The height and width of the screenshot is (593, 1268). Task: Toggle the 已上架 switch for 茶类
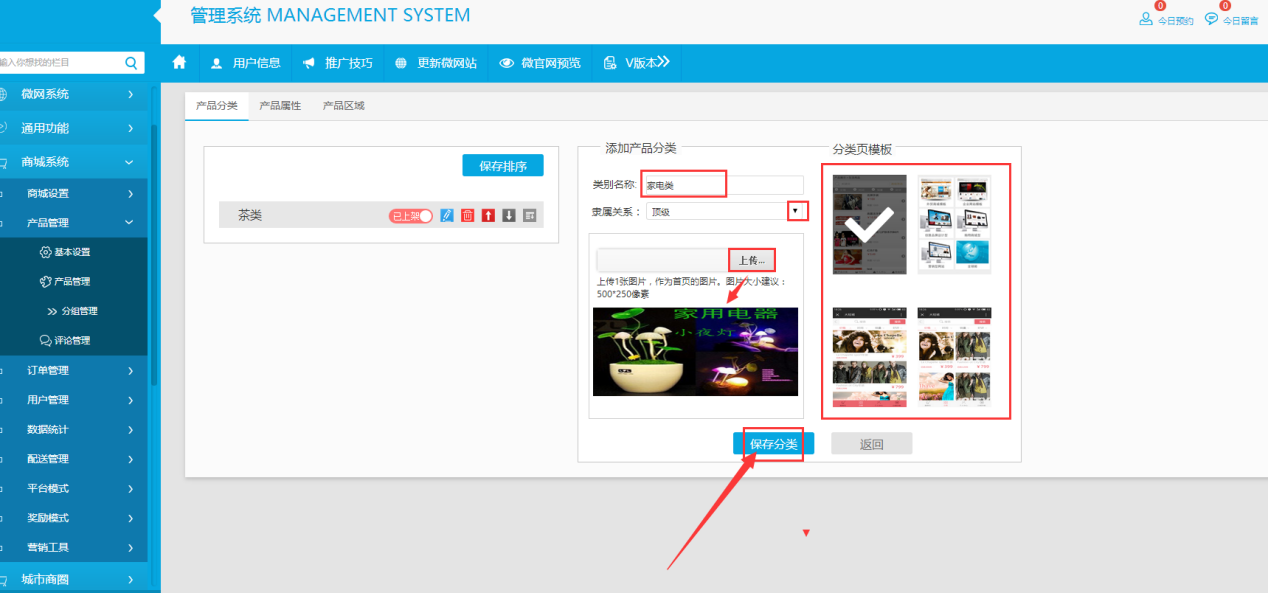(x=411, y=215)
